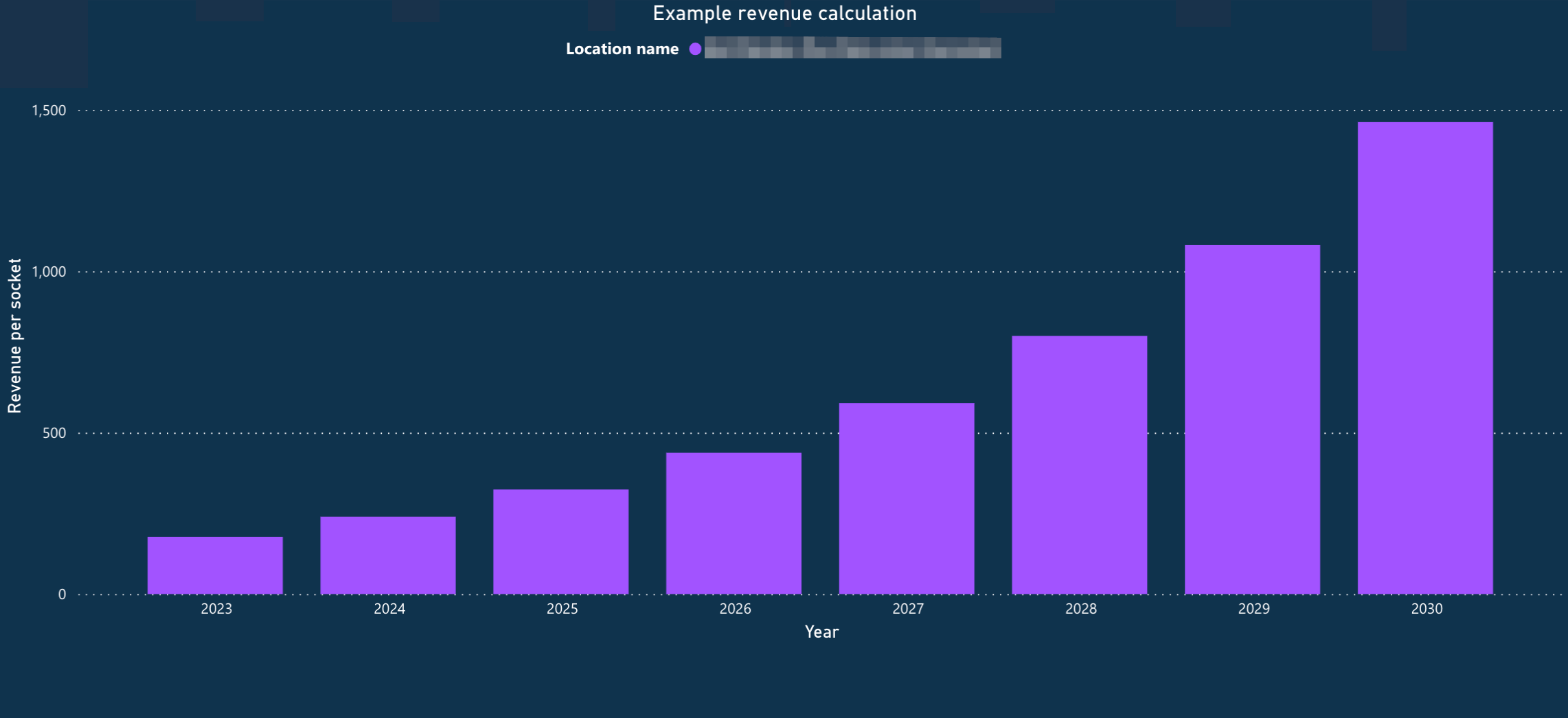Select the 2027 revenue bar
Image resolution: width=1568 pixels, height=718 pixels.
(907, 498)
